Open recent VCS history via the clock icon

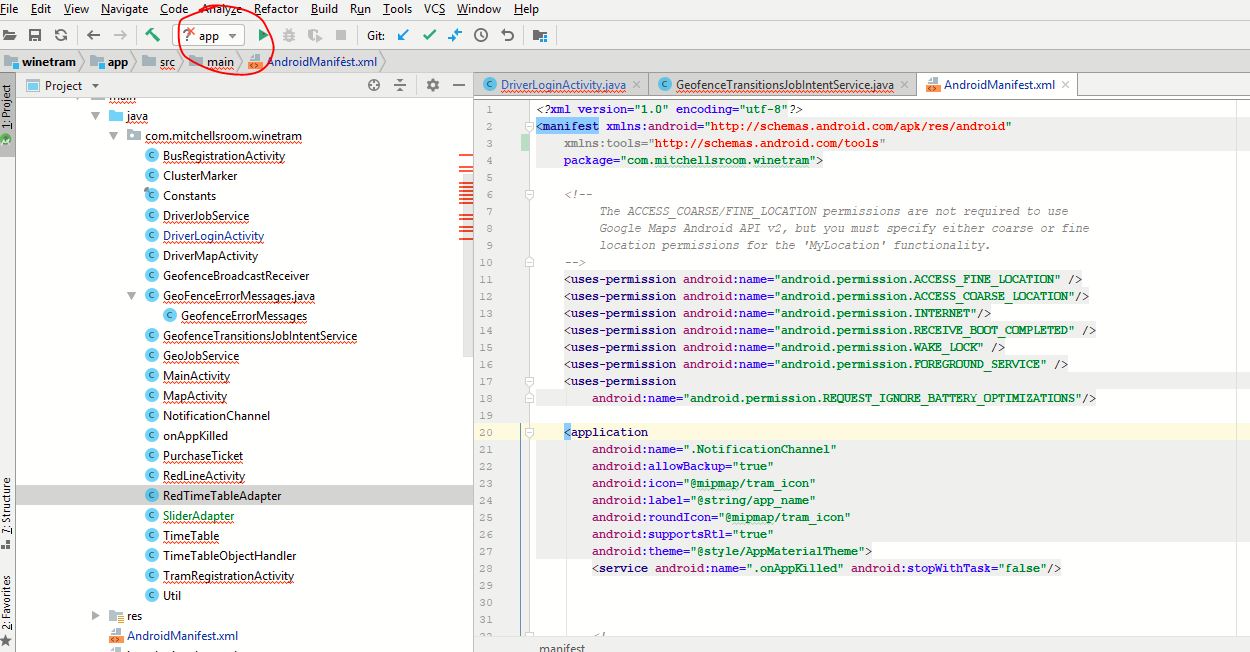pos(481,33)
